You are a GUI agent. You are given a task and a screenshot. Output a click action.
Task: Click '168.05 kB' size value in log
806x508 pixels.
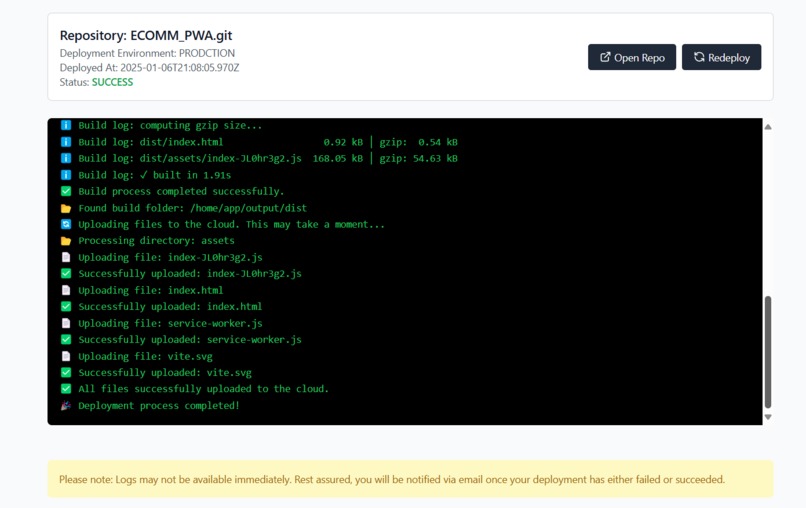tap(338, 158)
